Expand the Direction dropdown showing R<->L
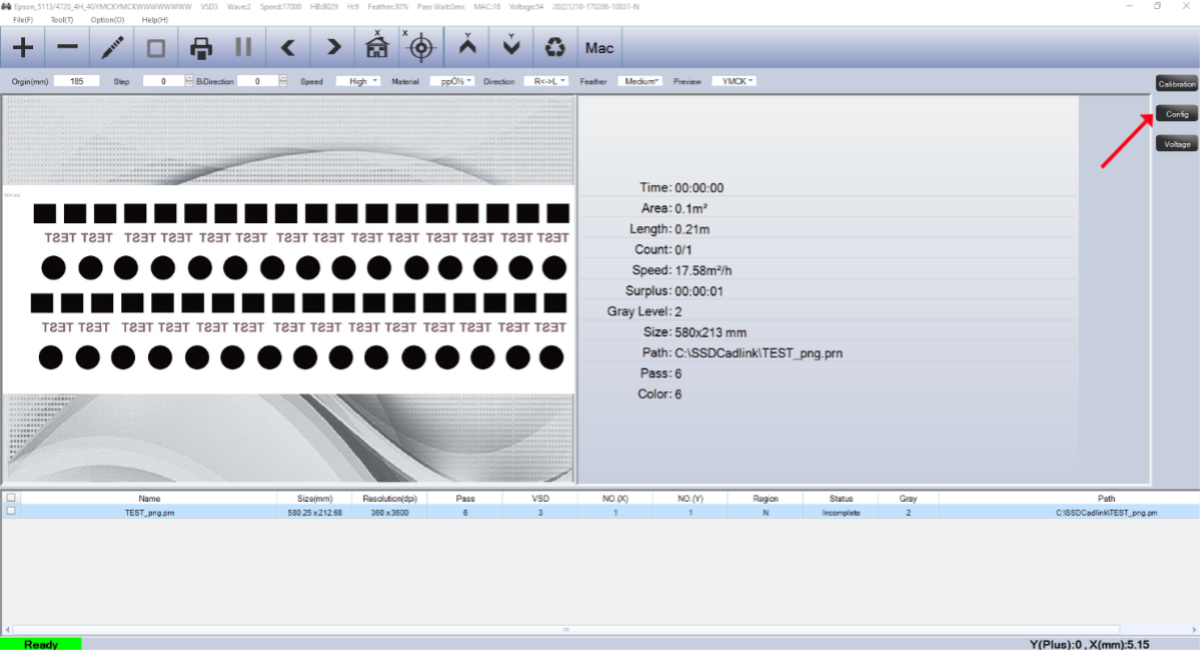The height and width of the screenshot is (653, 1203). 546,81
